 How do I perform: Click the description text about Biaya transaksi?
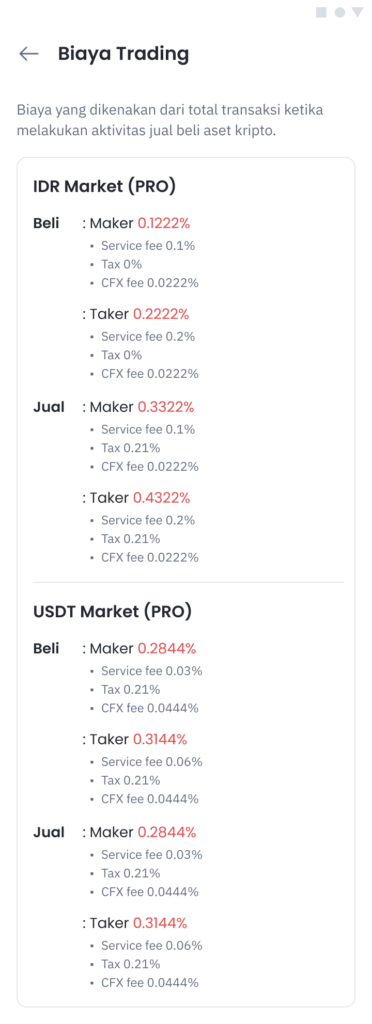point(170,120)
